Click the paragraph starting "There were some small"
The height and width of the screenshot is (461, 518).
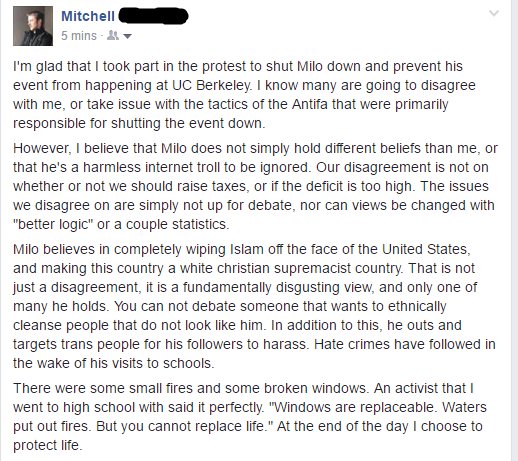(250, 416)
